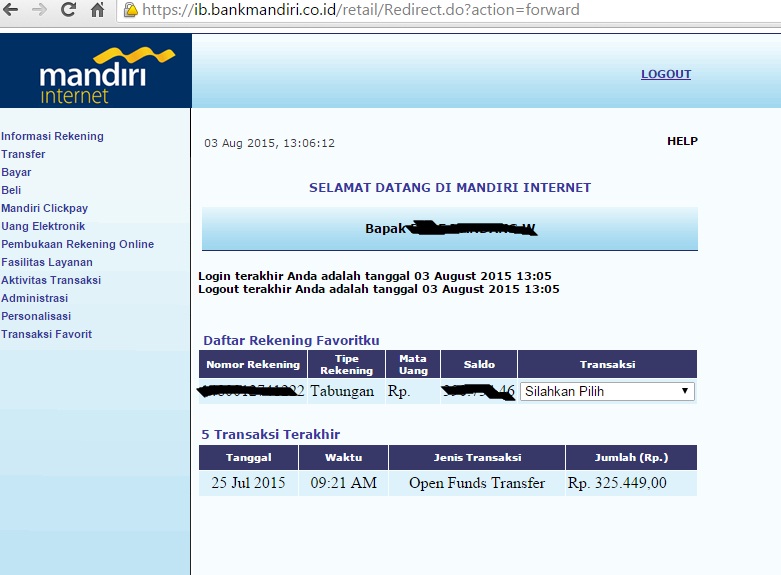
Task: Click the Mata Uang column header
Action: [413, 364]
